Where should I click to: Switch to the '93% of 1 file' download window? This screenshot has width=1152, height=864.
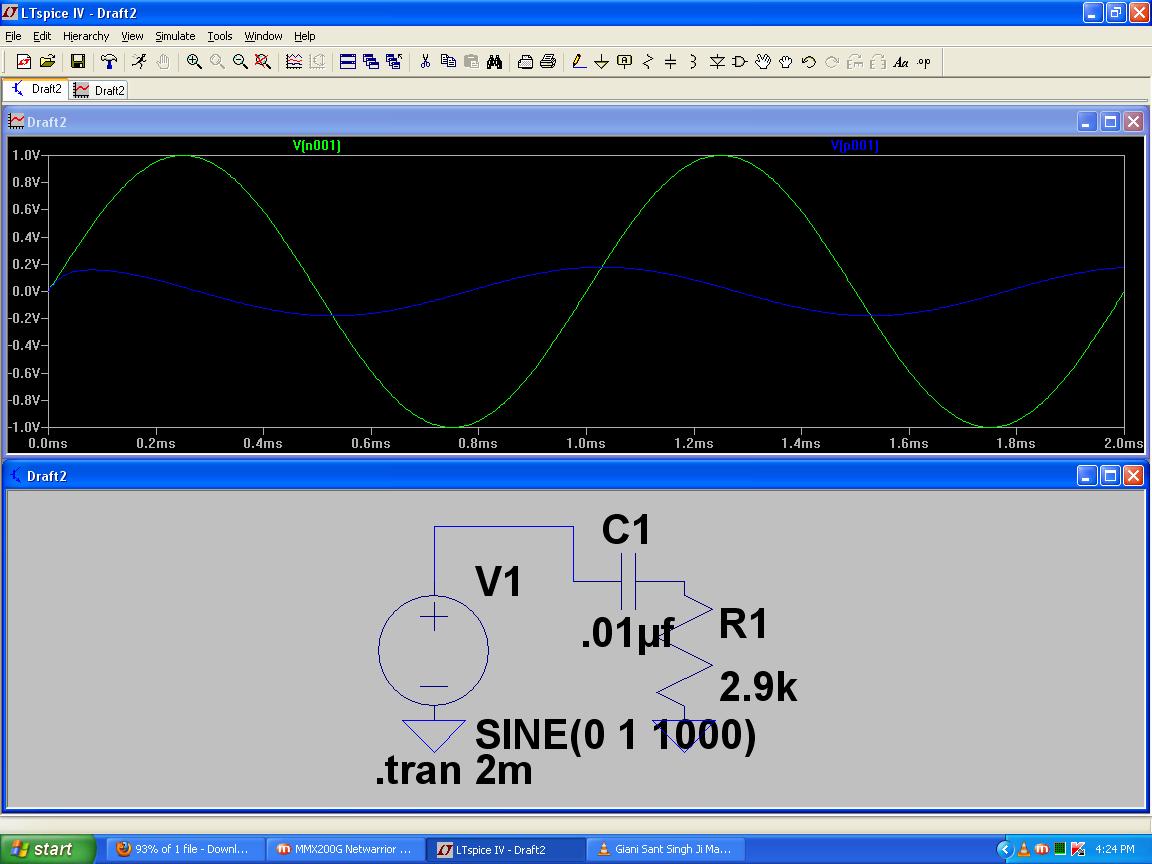coord(184,849)
